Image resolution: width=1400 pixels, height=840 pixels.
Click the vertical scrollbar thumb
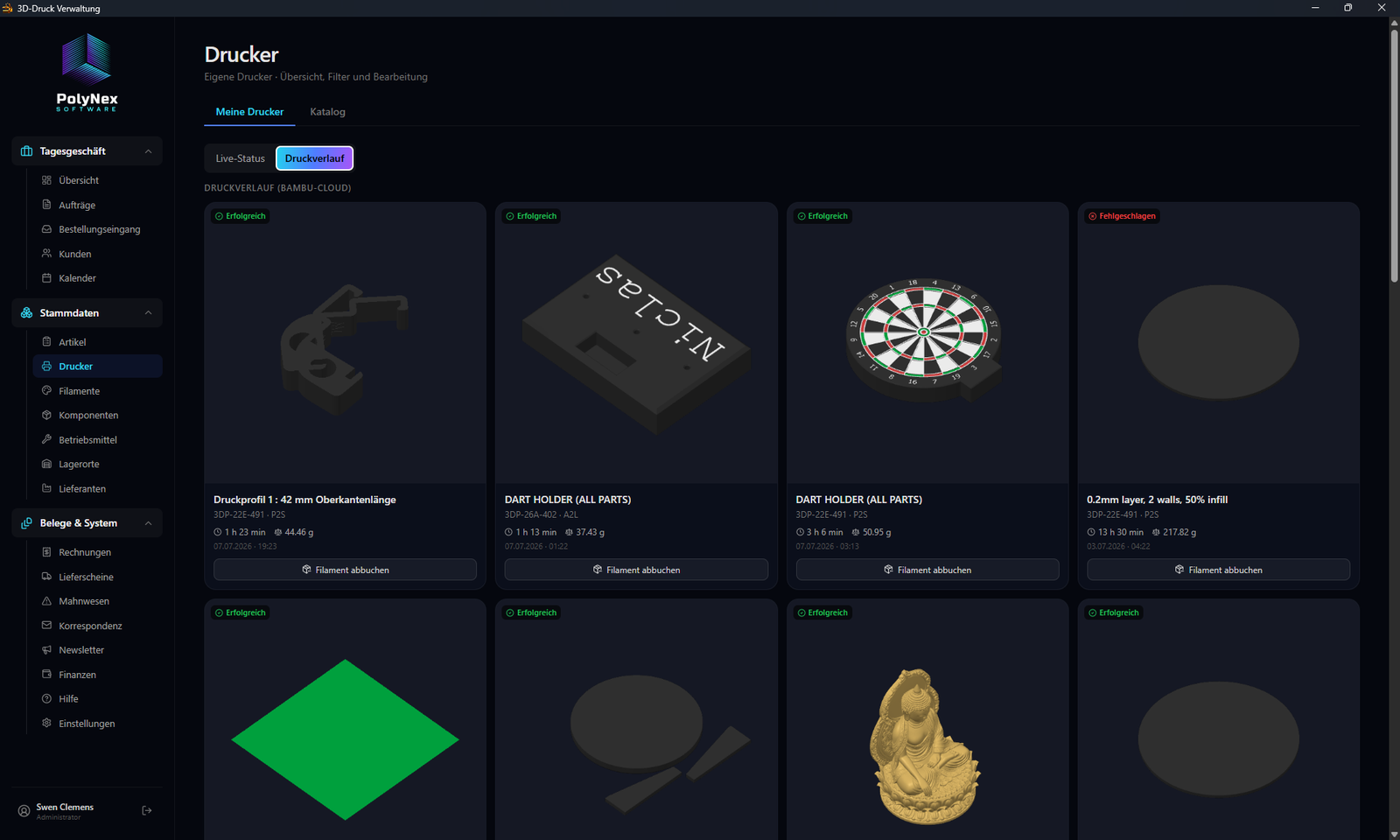point(1394,156)
